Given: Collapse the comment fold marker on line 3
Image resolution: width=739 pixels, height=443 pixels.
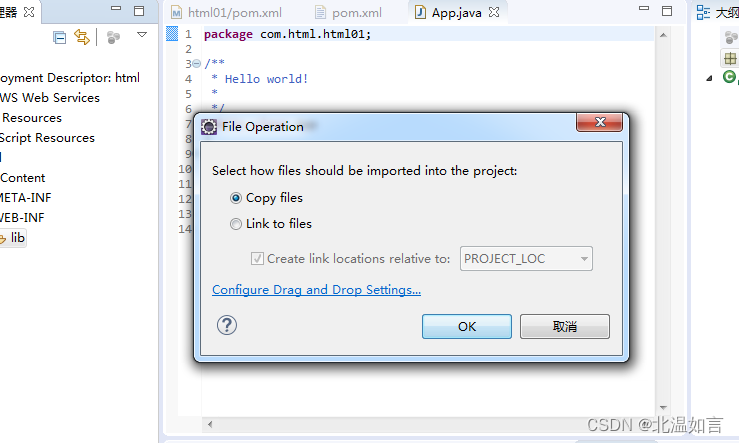Looking at the screenshot, I should [x=197, y=63].
